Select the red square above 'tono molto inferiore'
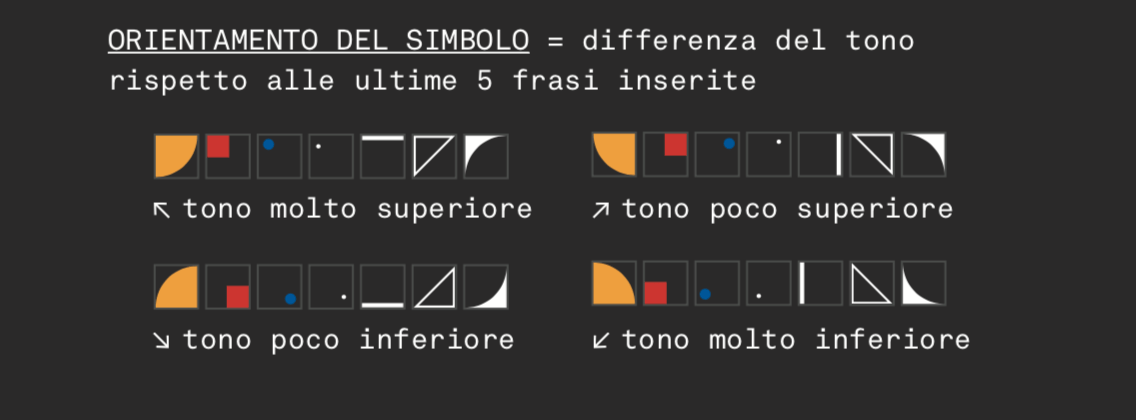Viewport: 1136px width, 420px height. [655, 293]
